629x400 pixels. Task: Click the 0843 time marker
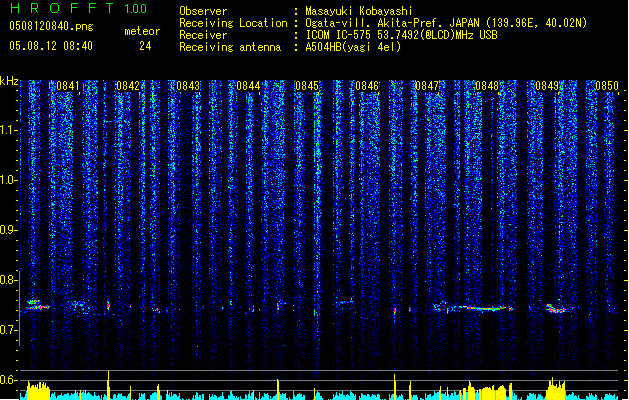(188, 86)
